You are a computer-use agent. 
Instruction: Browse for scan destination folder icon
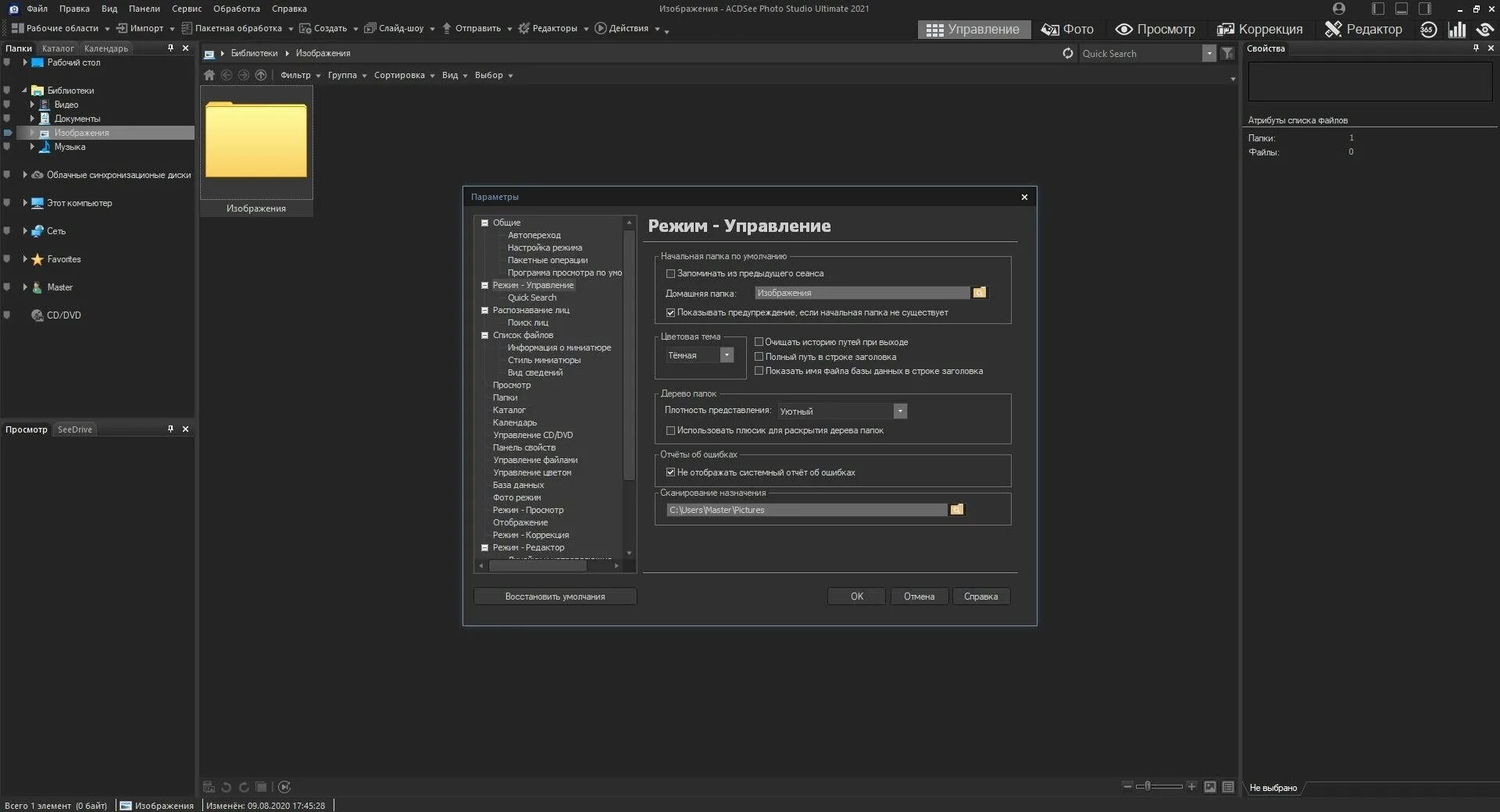956,509
